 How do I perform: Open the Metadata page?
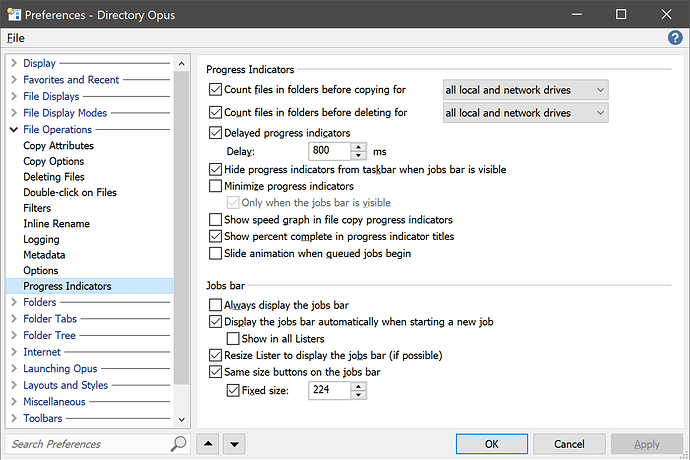click(x=44, y=255)
